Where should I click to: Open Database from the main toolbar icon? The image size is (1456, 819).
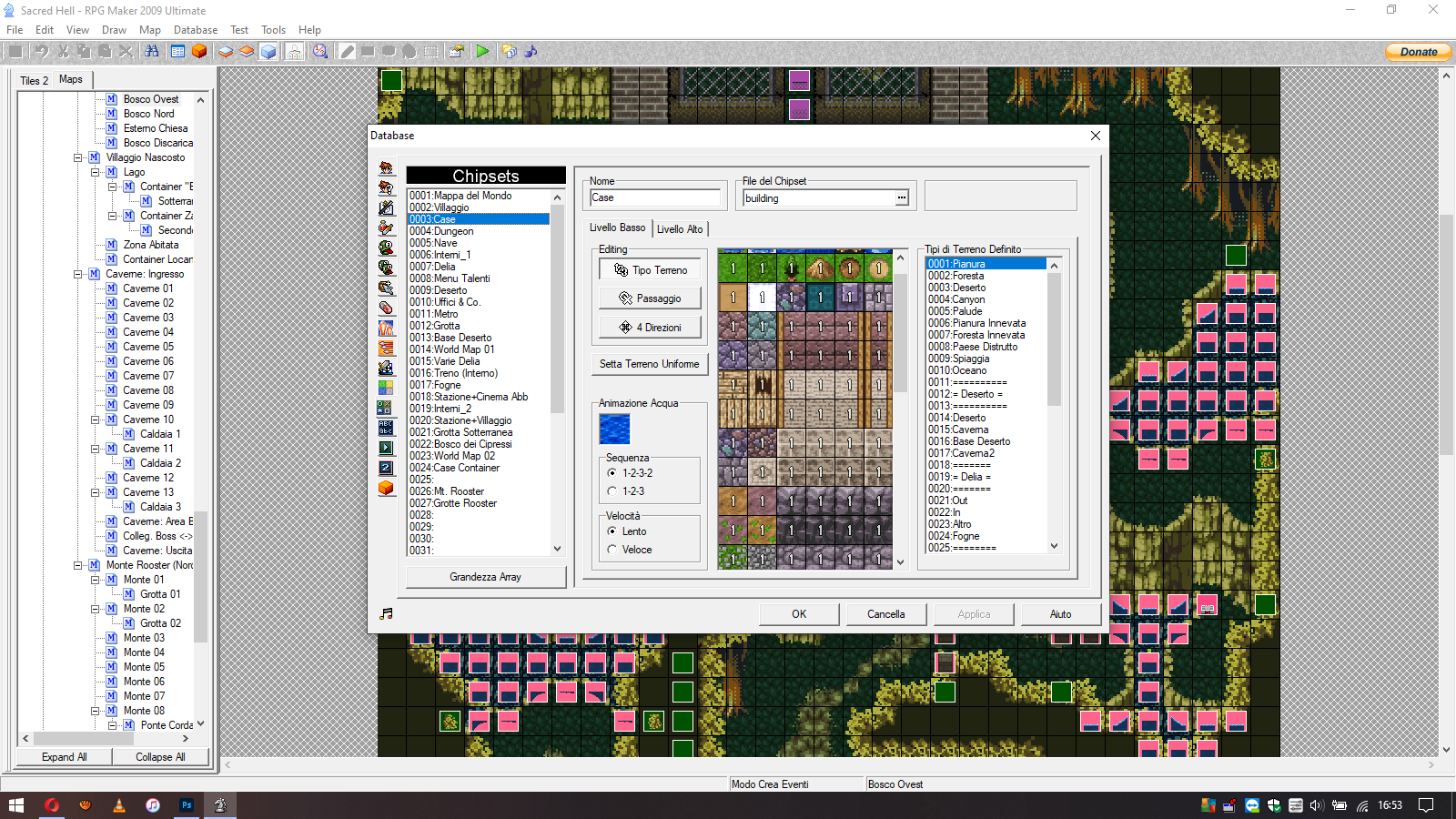[178, 51]
